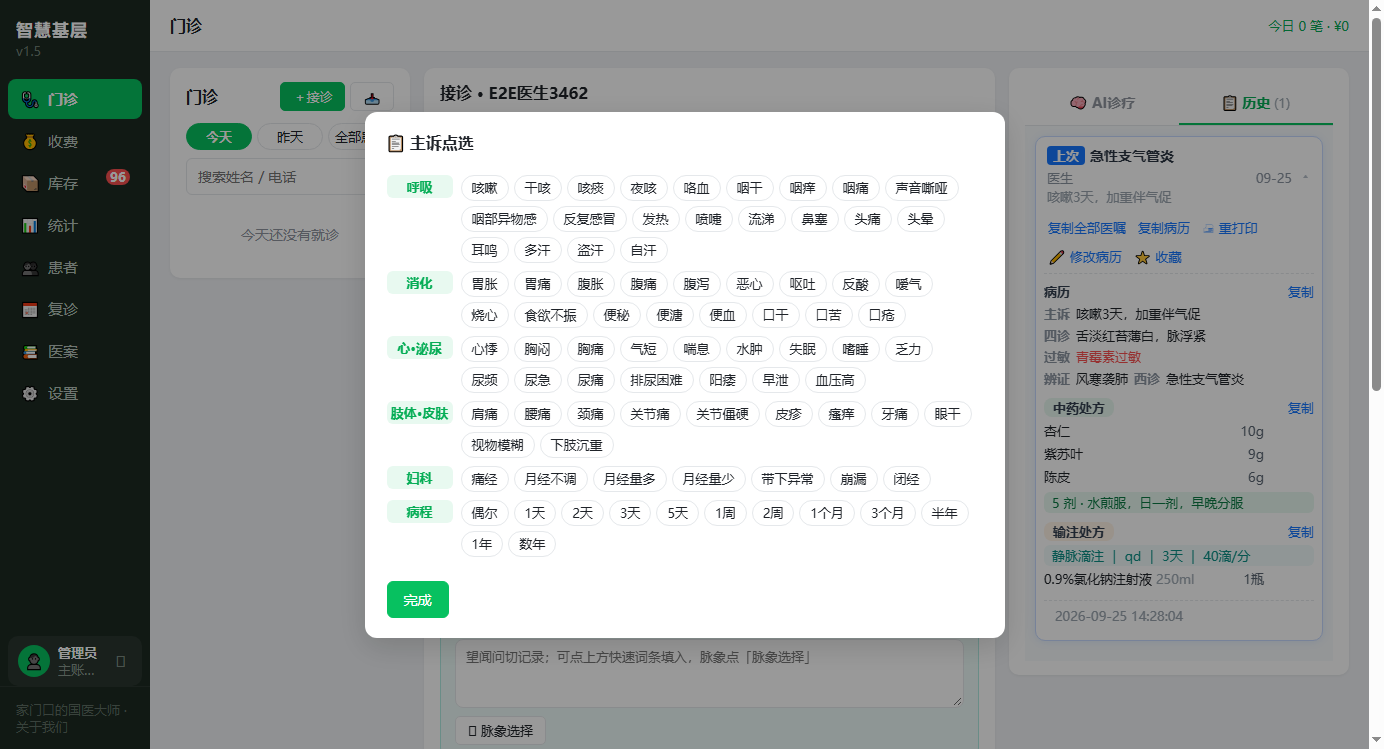The image size is (1384, 749).
Task: Collapse the history card via the 09-25 arrow
Action: click(1305, 178)
